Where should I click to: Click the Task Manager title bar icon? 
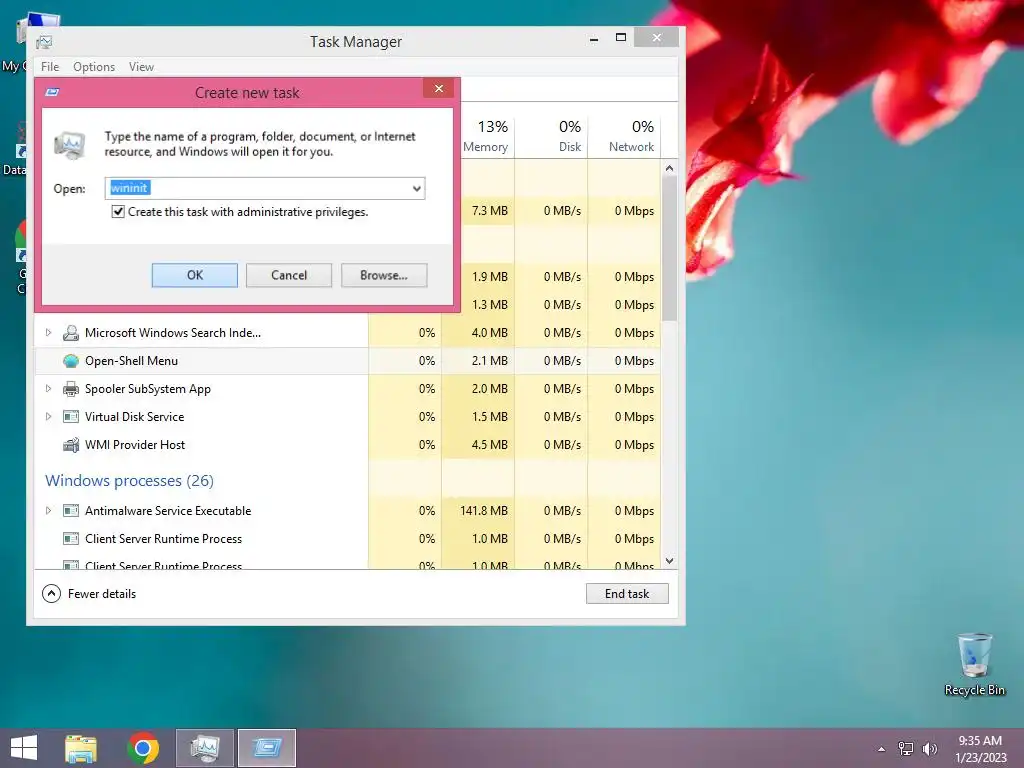coord(44,42)
